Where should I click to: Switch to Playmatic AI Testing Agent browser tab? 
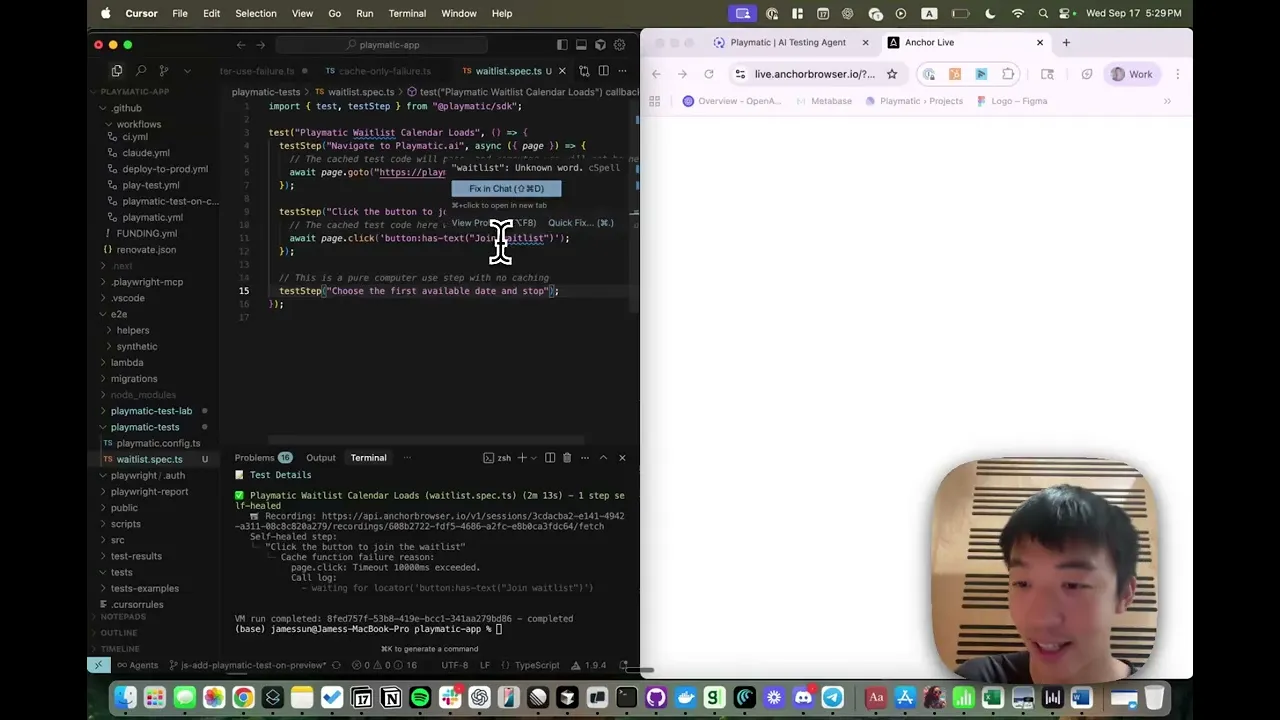[x=787, y=43]
